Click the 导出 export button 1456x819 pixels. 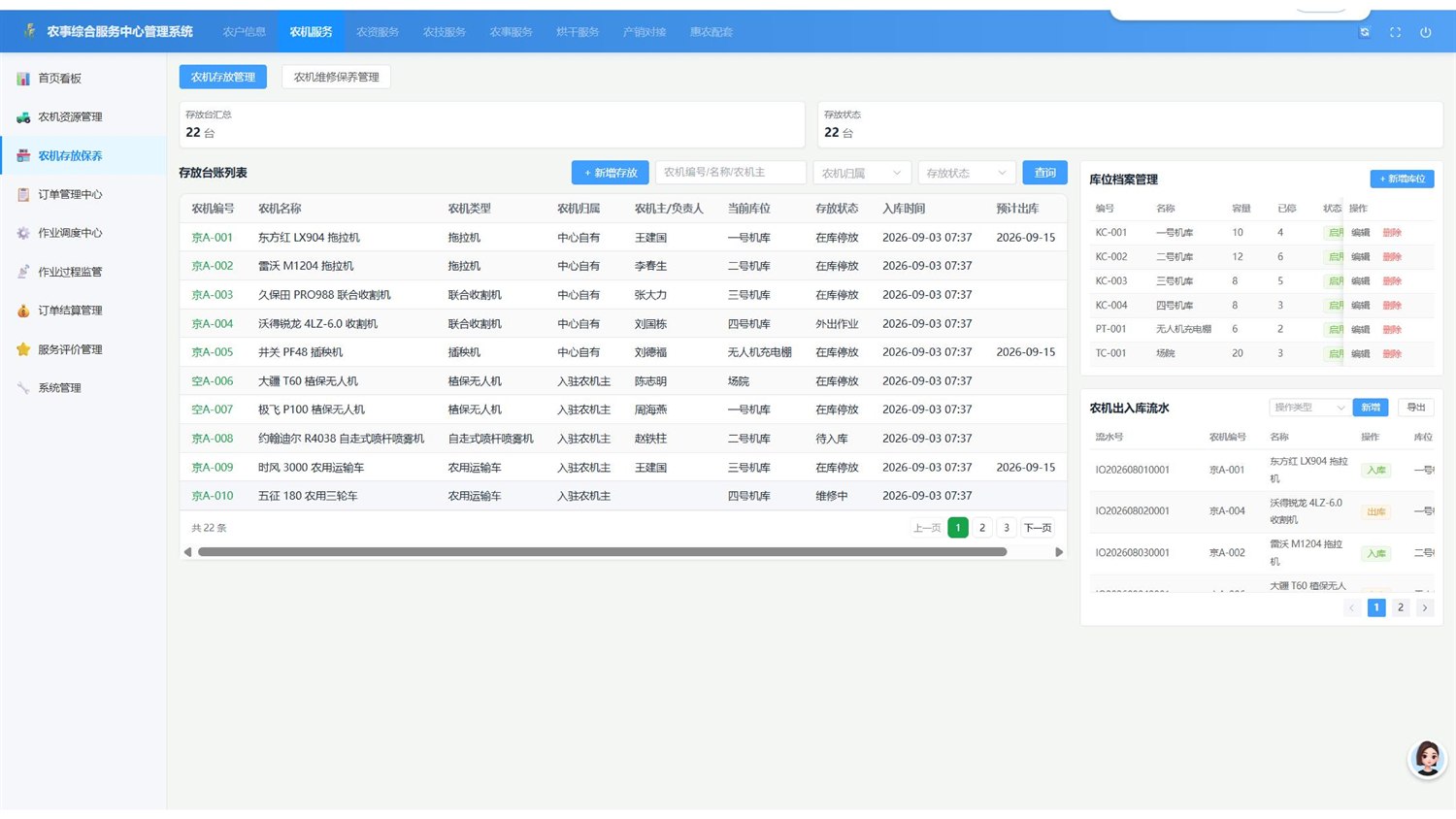(1416, 408)
